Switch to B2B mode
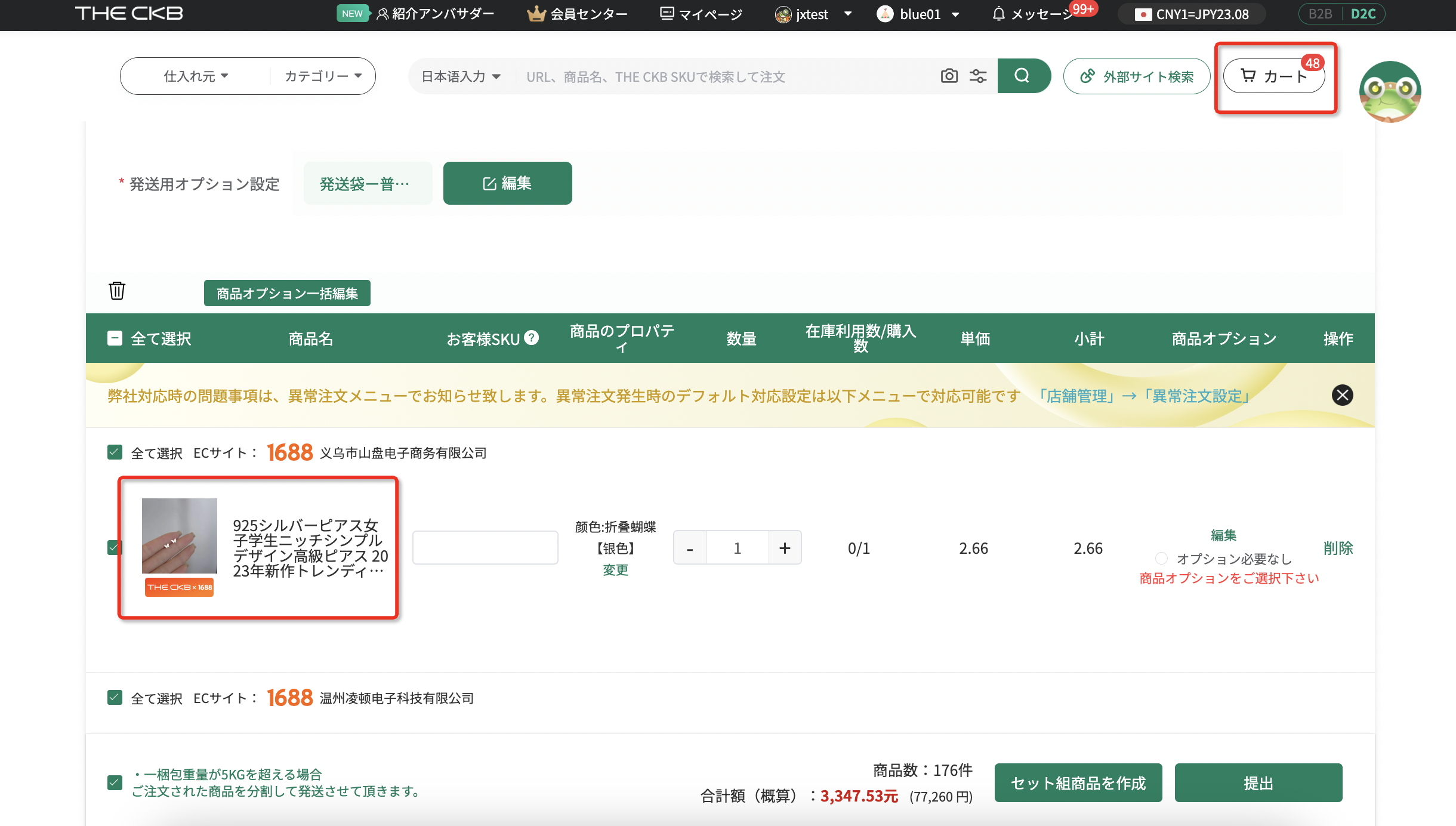This screenshot has width=1456, height=826. tap(1320, 14)
